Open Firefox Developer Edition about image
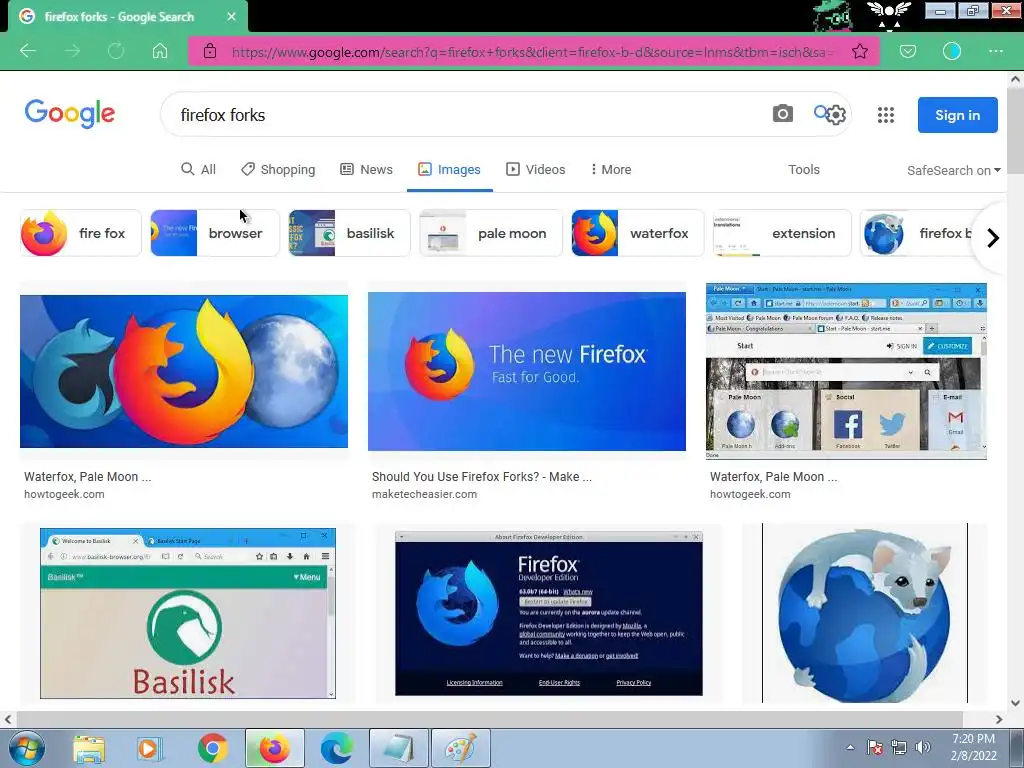The image size is (1024, 768). click(549, 613)
